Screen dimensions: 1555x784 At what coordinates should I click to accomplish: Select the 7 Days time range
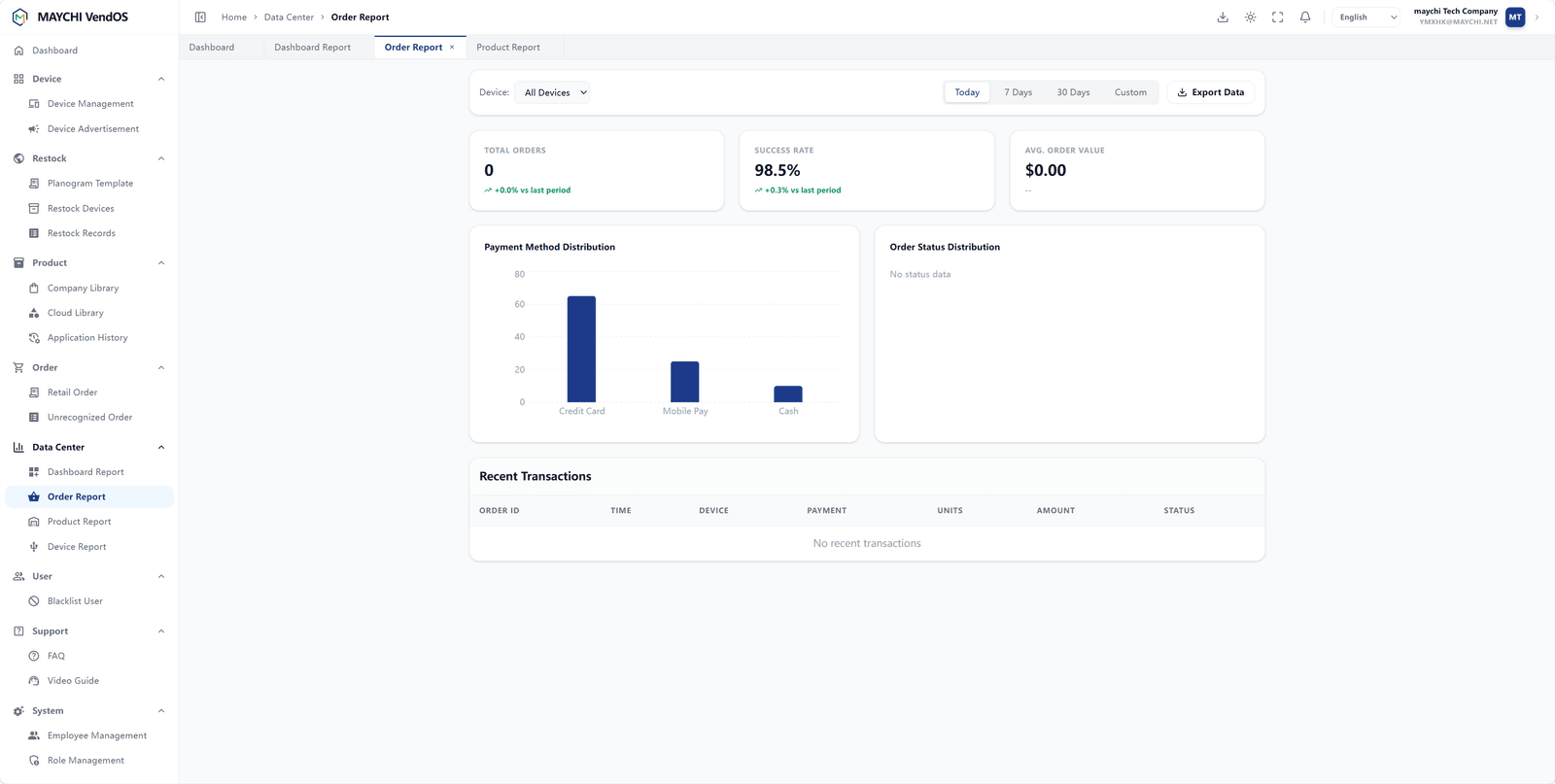(1018, 92)
